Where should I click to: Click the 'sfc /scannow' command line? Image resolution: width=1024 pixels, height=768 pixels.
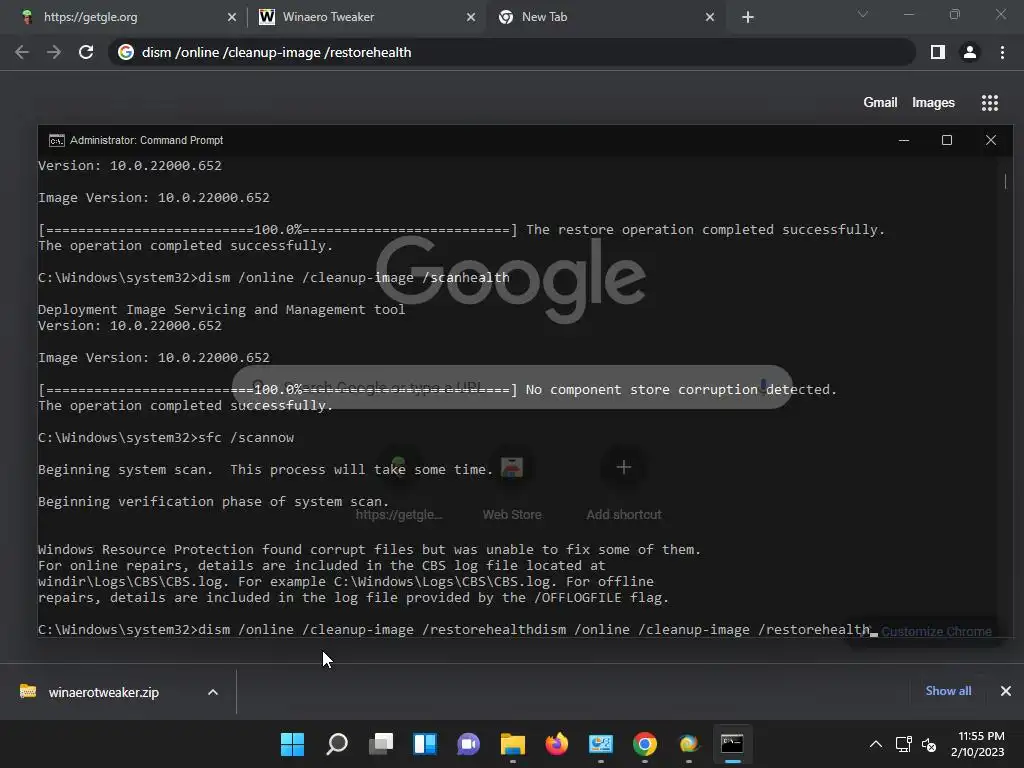coord(166,438)
